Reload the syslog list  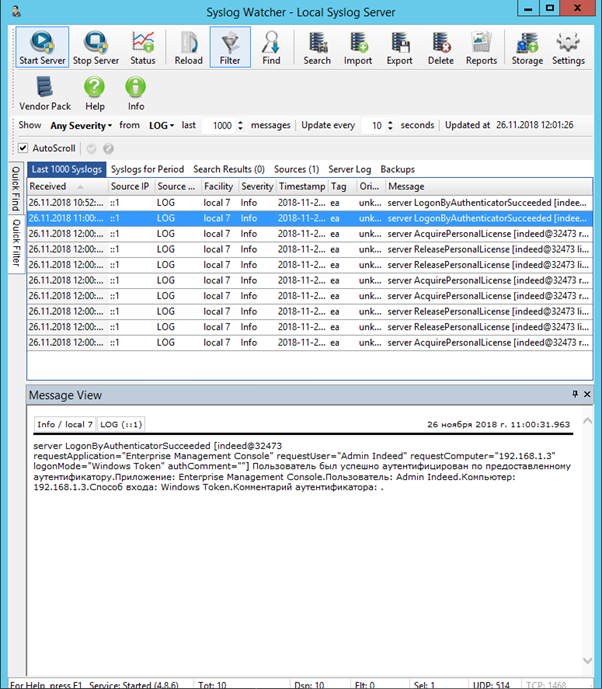point(188,47)
